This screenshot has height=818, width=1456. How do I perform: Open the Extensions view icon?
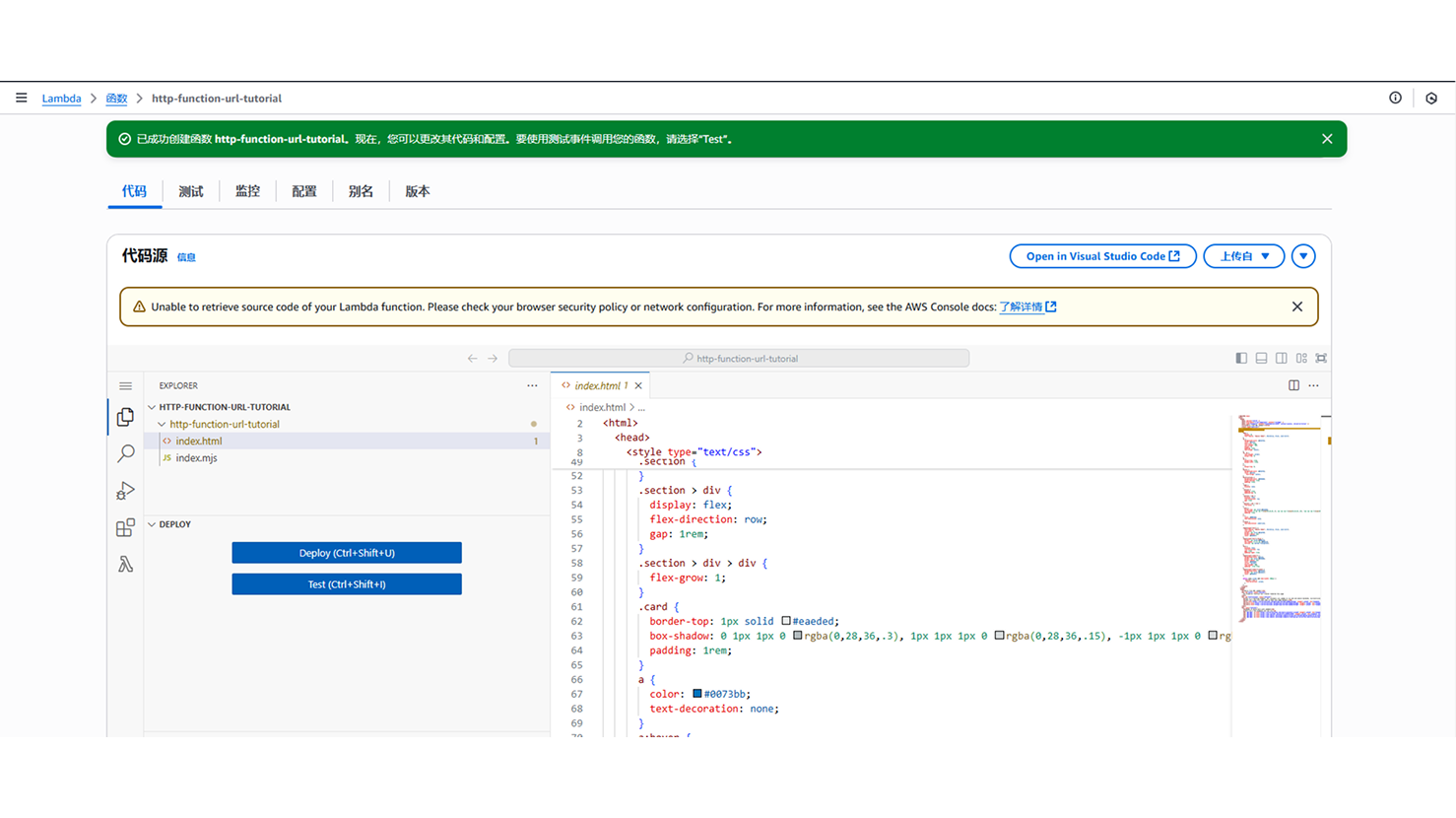[125, 528]
